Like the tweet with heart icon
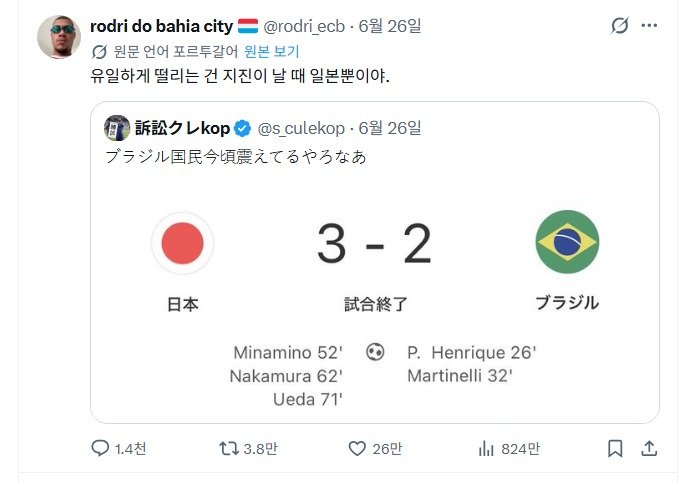 (357, 448)
